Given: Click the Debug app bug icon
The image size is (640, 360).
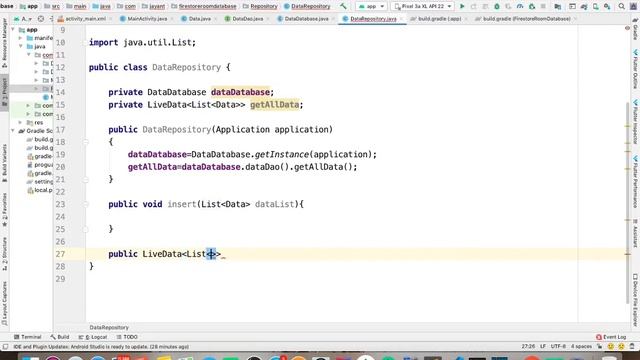Looking at the screenshot, I should [x=497, y=7].
